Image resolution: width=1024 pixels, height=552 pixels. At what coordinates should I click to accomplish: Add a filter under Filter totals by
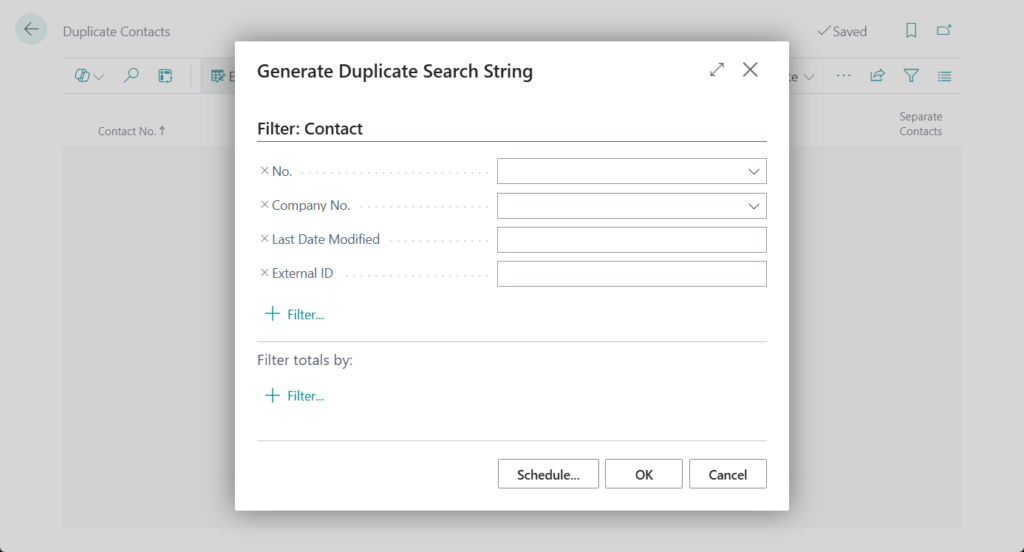tap(295, 396)
